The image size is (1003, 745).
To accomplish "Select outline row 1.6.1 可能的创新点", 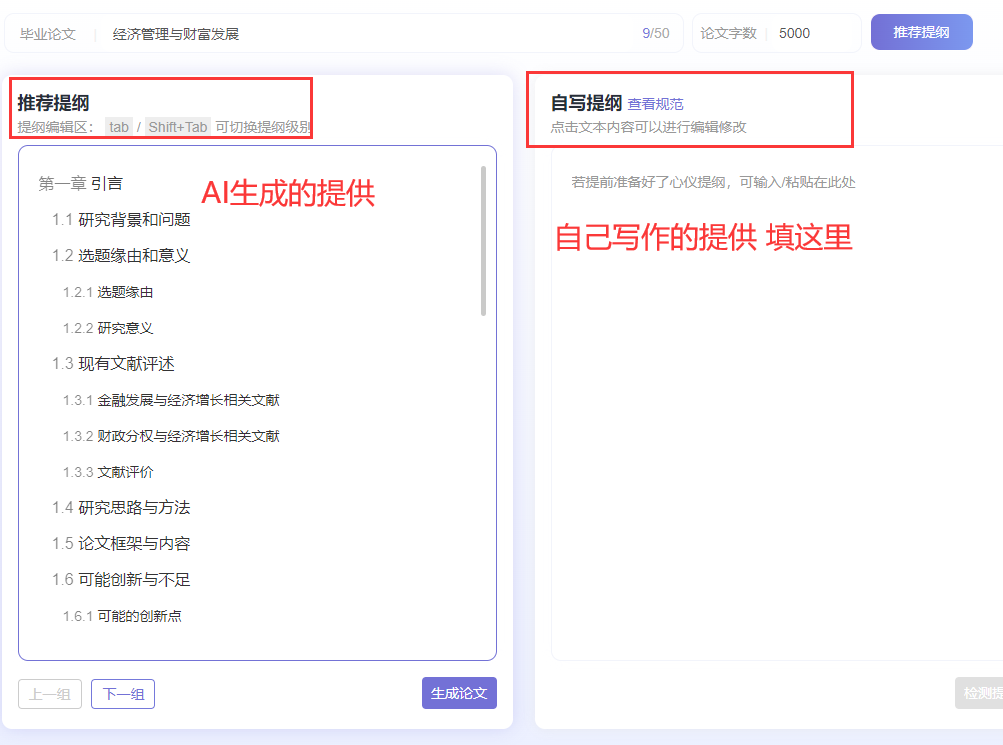I will click(x=122, y=616).
